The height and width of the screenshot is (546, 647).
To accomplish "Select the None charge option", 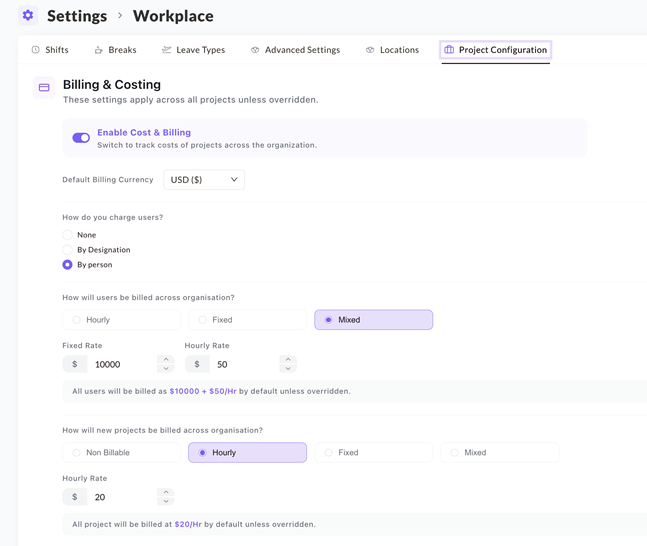I will point(67,235).
